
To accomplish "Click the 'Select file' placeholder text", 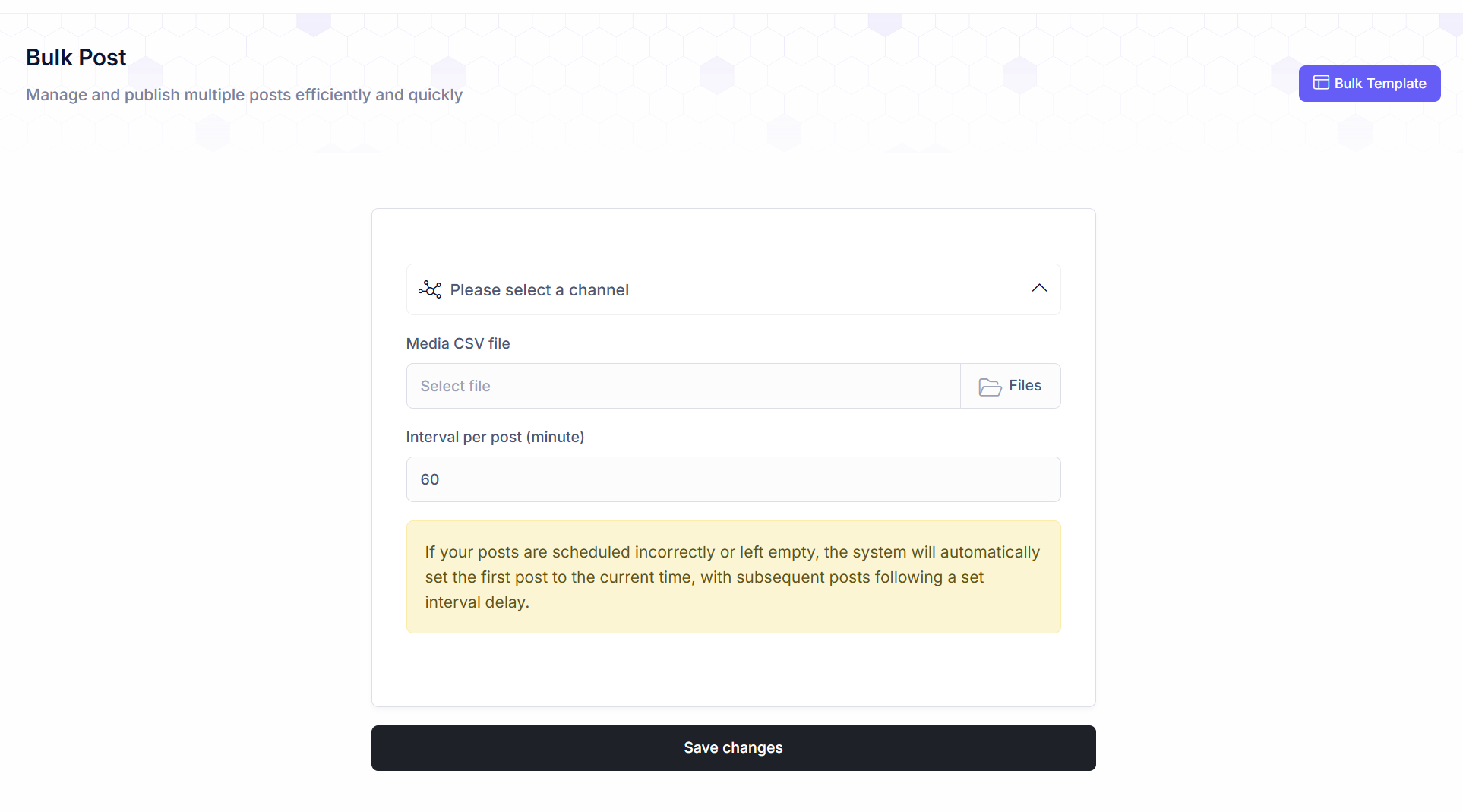I will [455, 386].
